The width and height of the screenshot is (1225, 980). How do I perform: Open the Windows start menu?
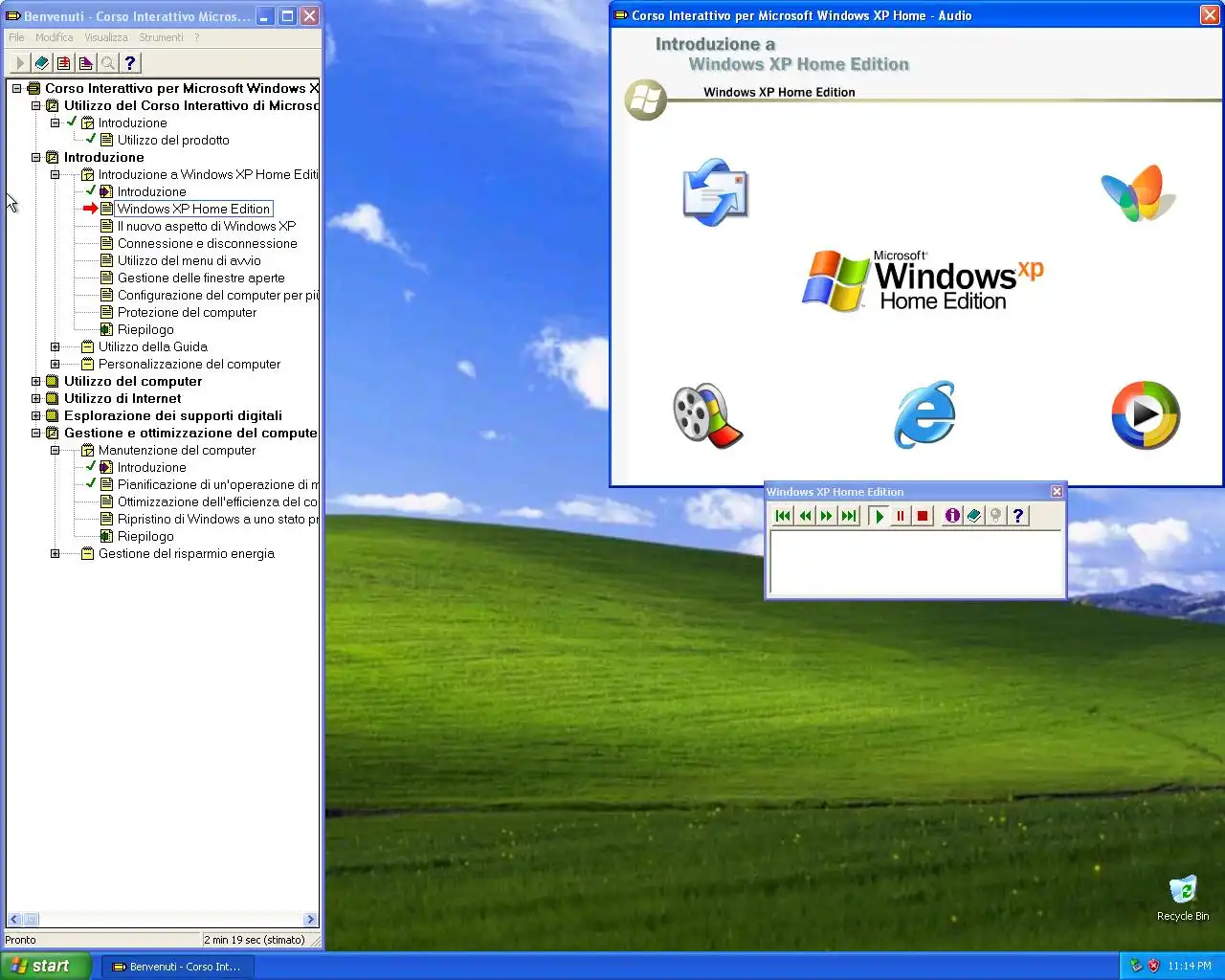pos(46,966)
